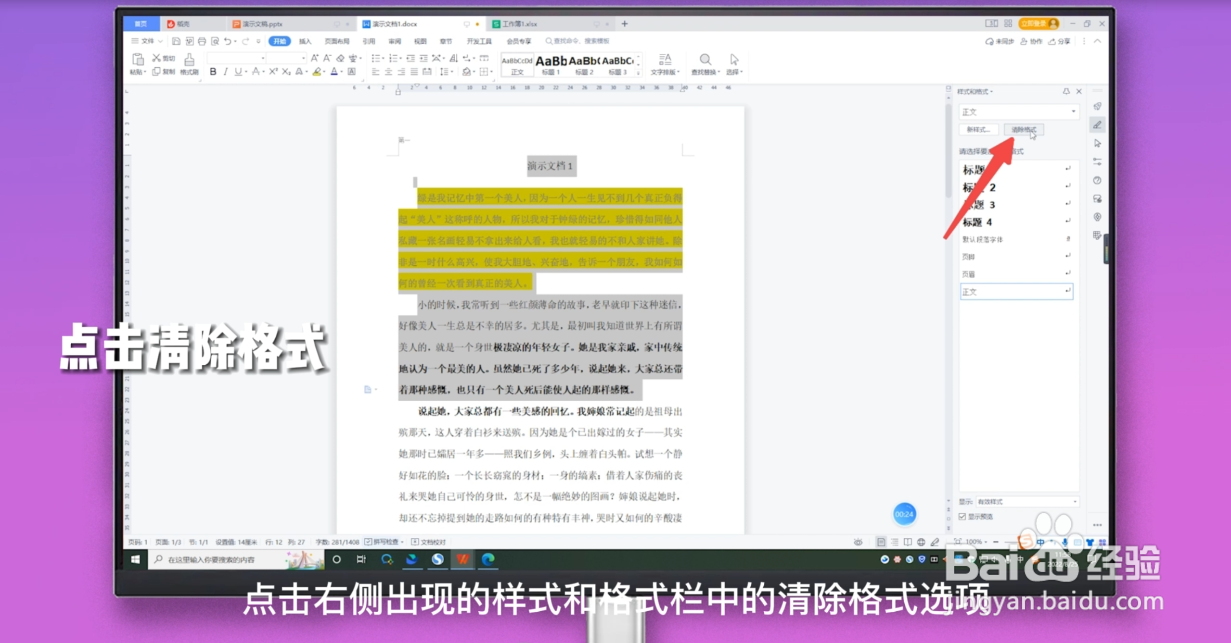
Task: Toggle italic formatting
Action: click(x=225, y=72)
